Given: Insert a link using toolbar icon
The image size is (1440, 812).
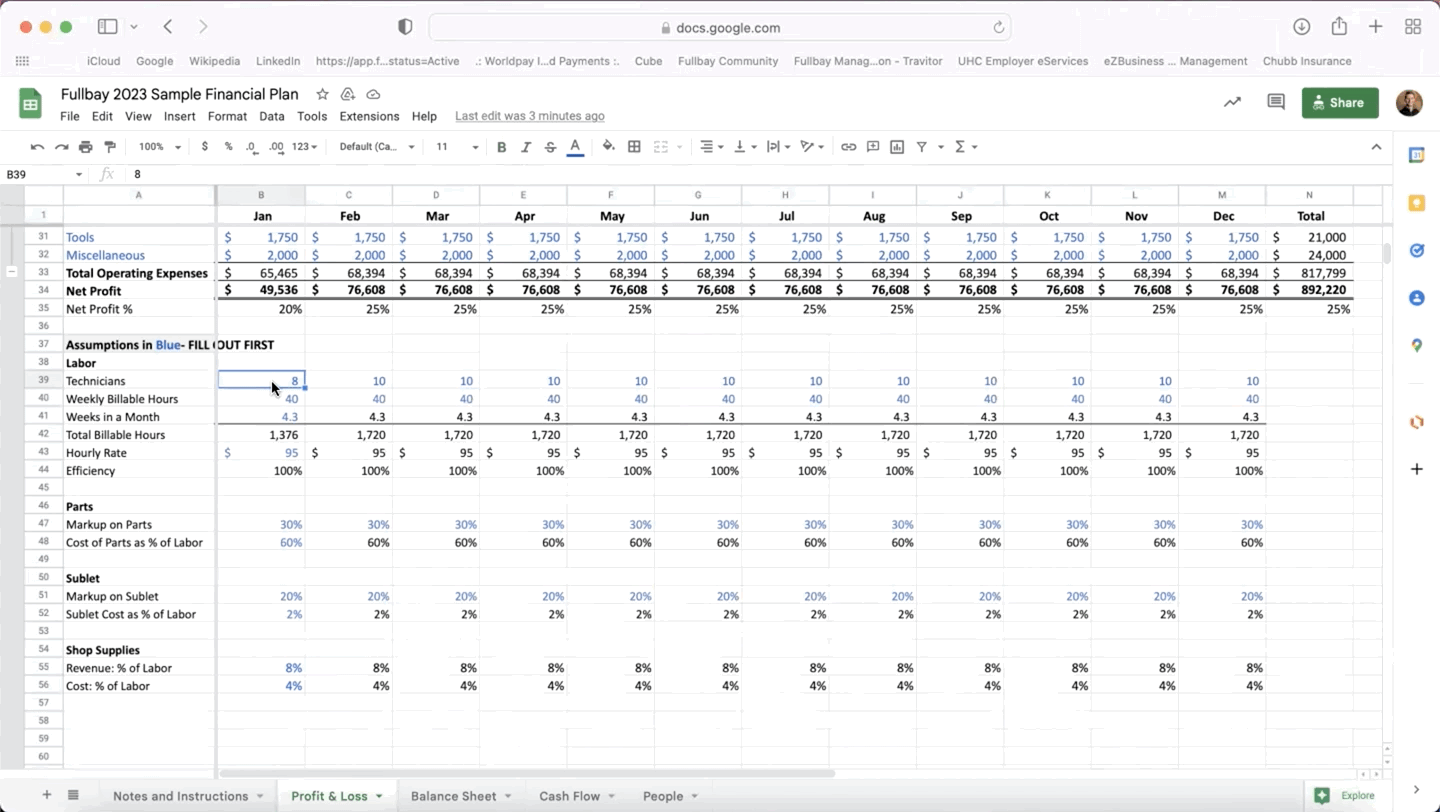Looking at the screenshot, I should click(x=848, y=147).
